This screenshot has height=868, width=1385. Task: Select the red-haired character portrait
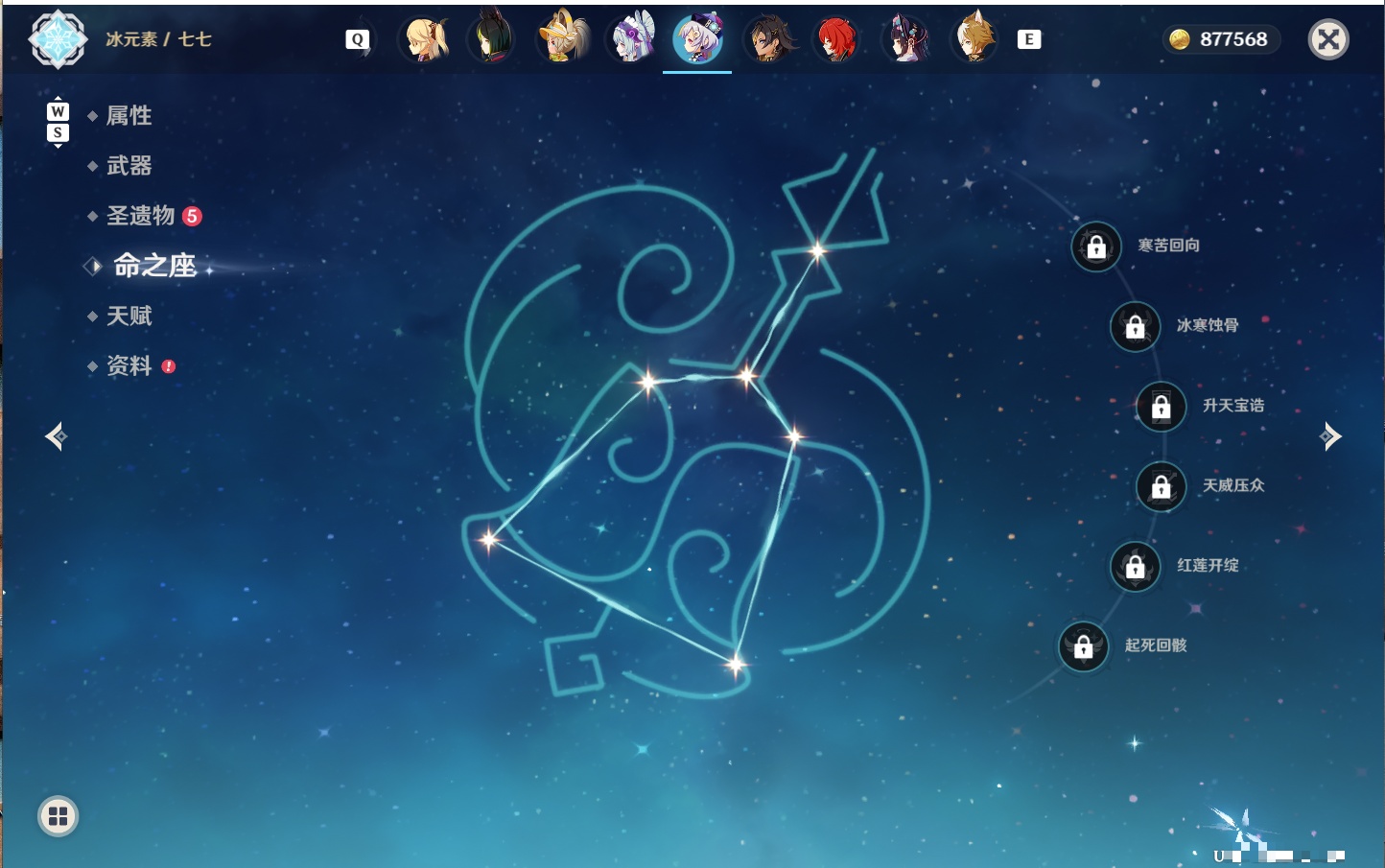(x=836, y=39)
